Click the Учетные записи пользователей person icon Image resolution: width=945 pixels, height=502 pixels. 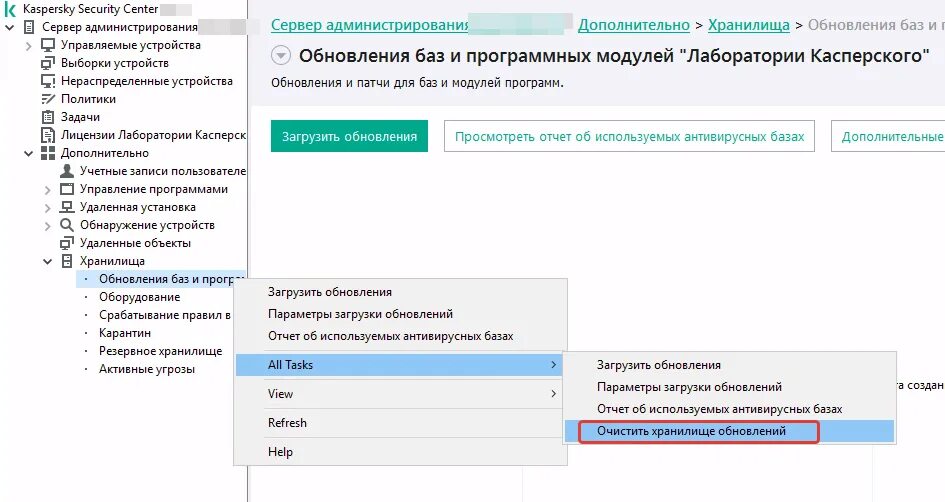[67, 171]
